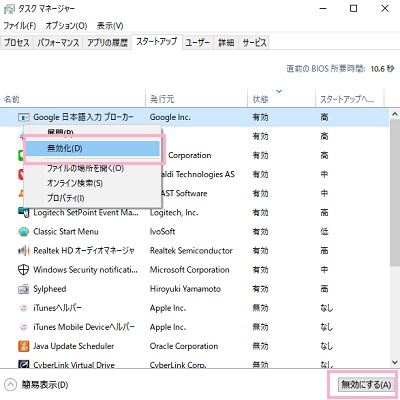The width and height of the screenshot is (400, 400).
Task: Select the Sylpheed row name
Action: pyautogui.click(x=50, y=289)
